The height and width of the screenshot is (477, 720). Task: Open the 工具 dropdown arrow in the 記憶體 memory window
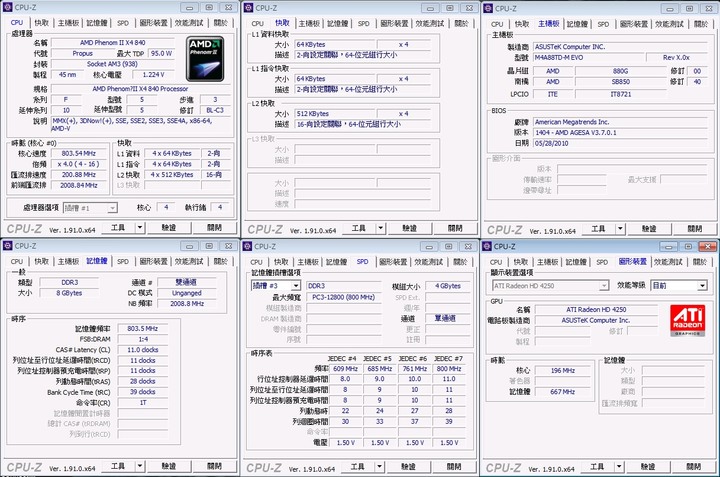pyautogui.click(x=140, y=466)
